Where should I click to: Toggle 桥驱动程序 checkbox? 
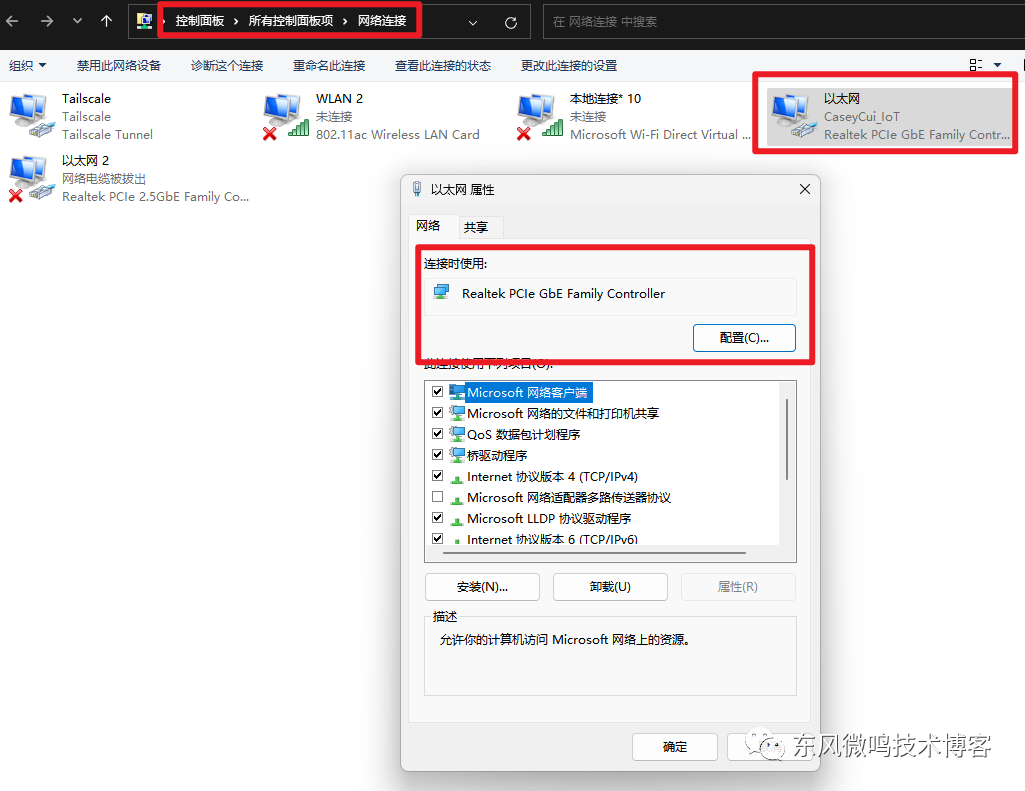tap(438, 454)
